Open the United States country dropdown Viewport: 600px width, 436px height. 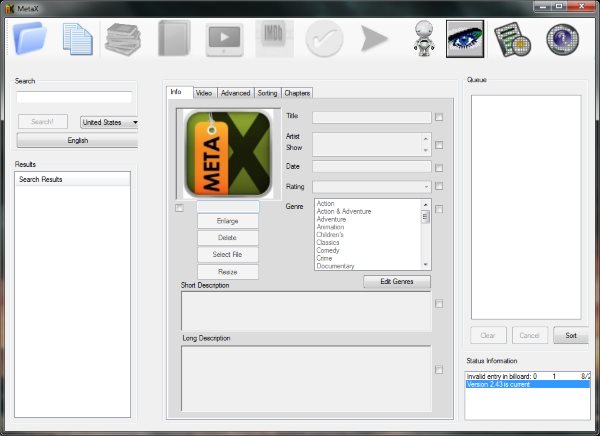[x=109, y=122]
